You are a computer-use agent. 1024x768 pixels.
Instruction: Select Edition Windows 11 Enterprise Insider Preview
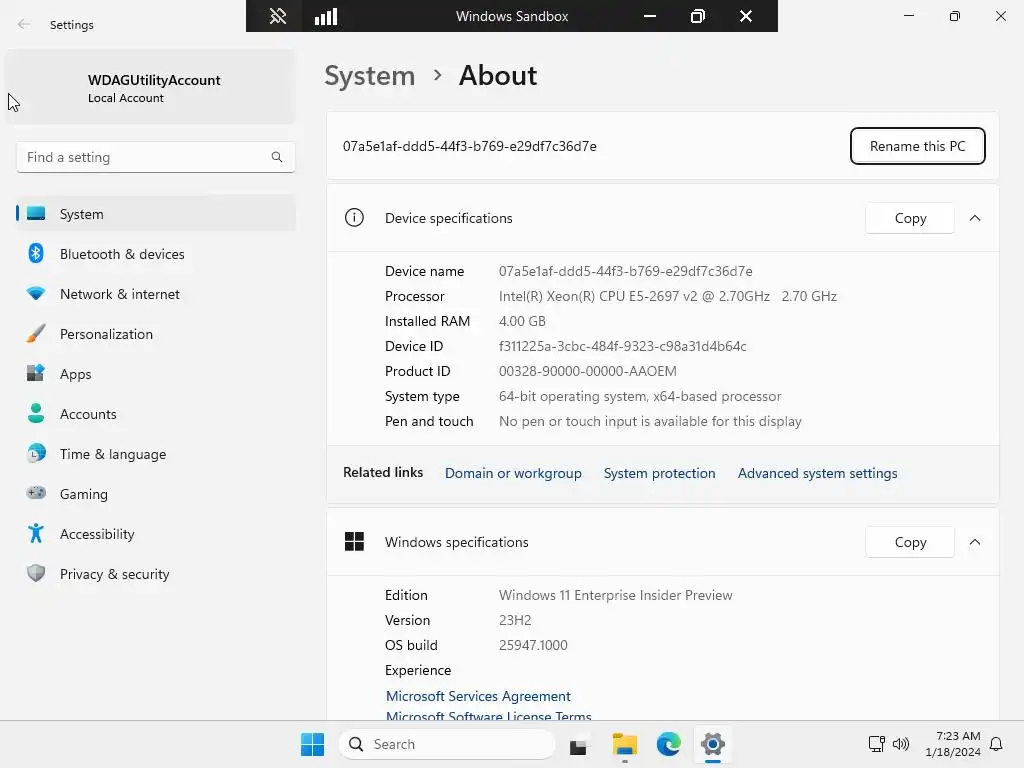615,596
